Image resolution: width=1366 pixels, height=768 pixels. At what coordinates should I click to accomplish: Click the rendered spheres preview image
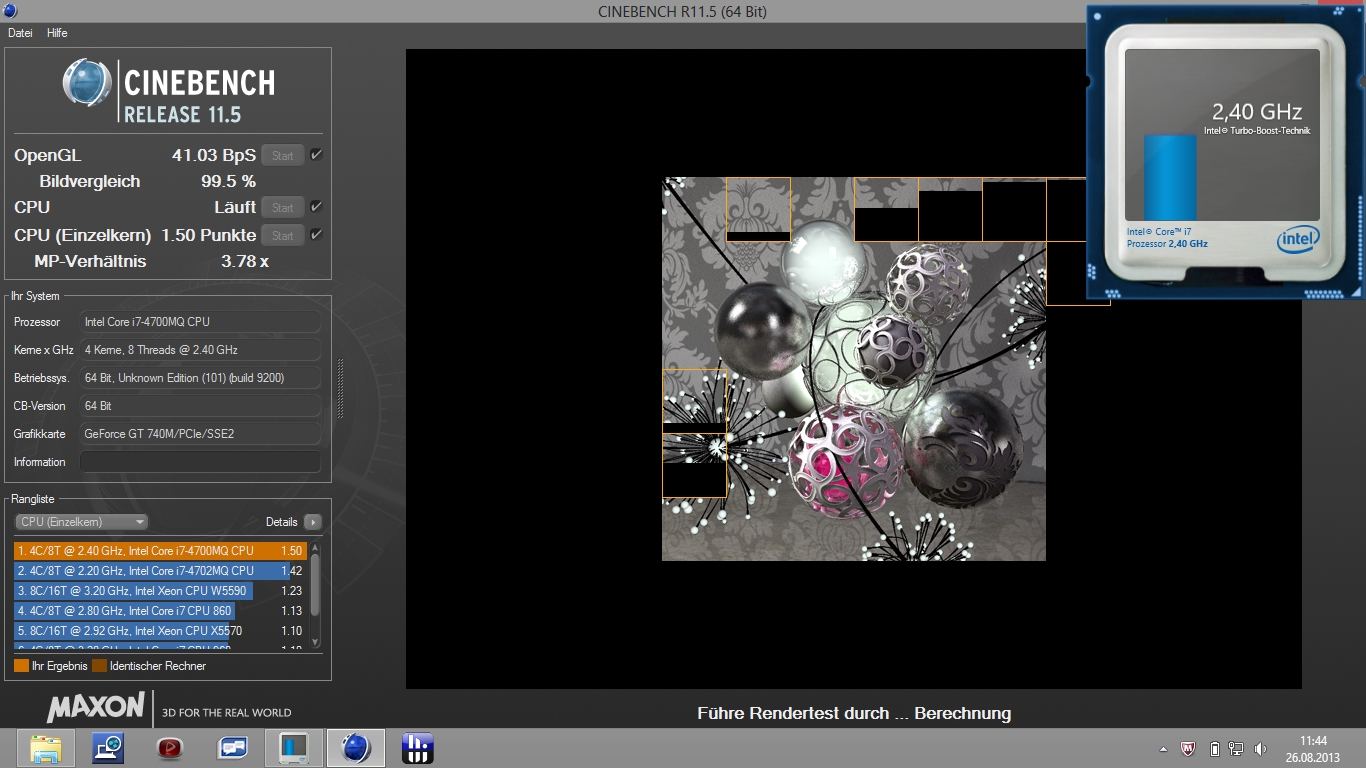click(854, 369)
